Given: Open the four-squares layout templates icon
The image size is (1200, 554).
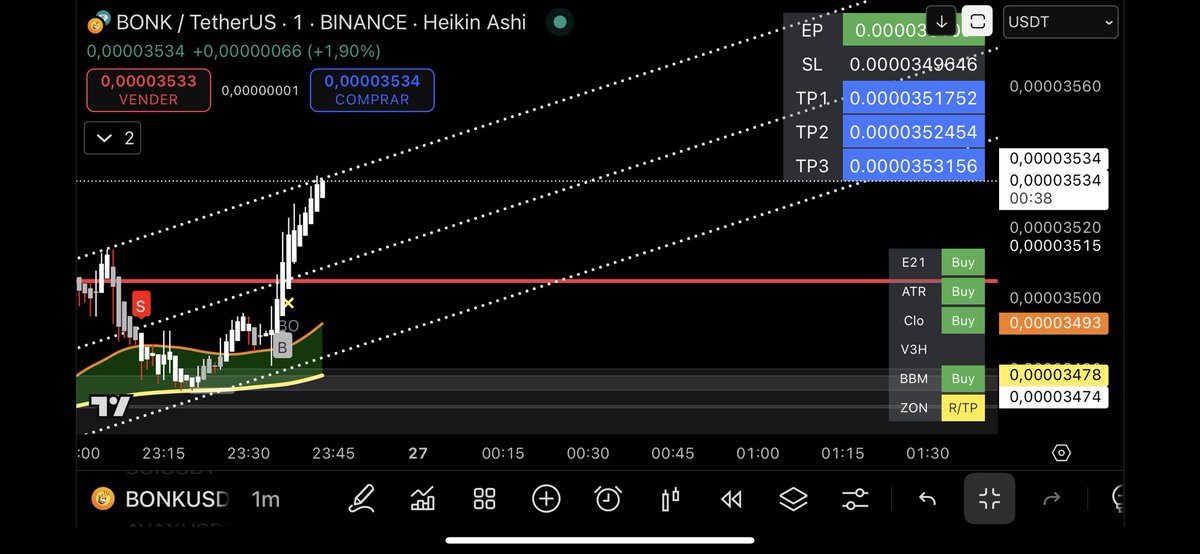Looking at the screenshot, I should 485,498.
